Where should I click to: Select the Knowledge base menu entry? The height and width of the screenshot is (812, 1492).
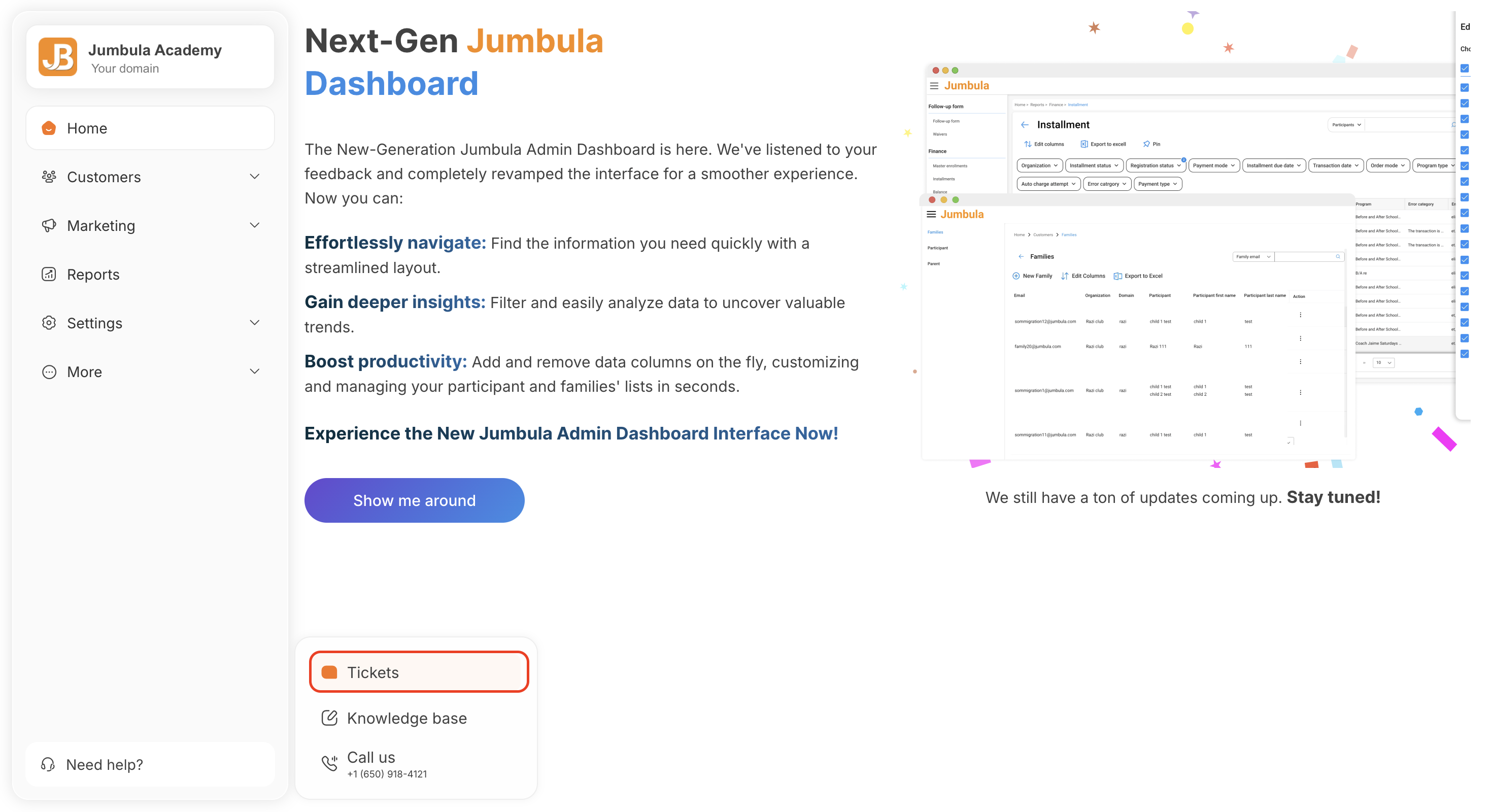[x=406, y=718]
